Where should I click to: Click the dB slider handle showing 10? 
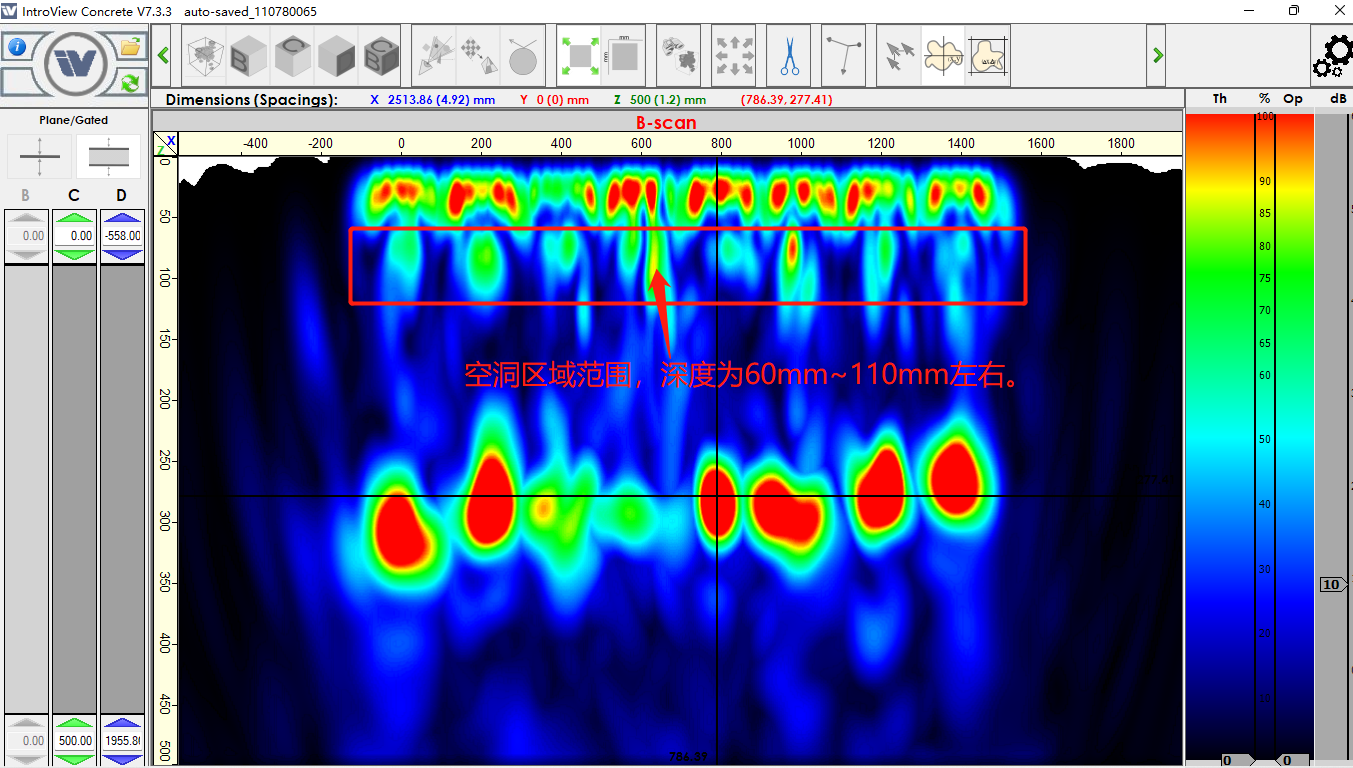tap(1331, 585)
